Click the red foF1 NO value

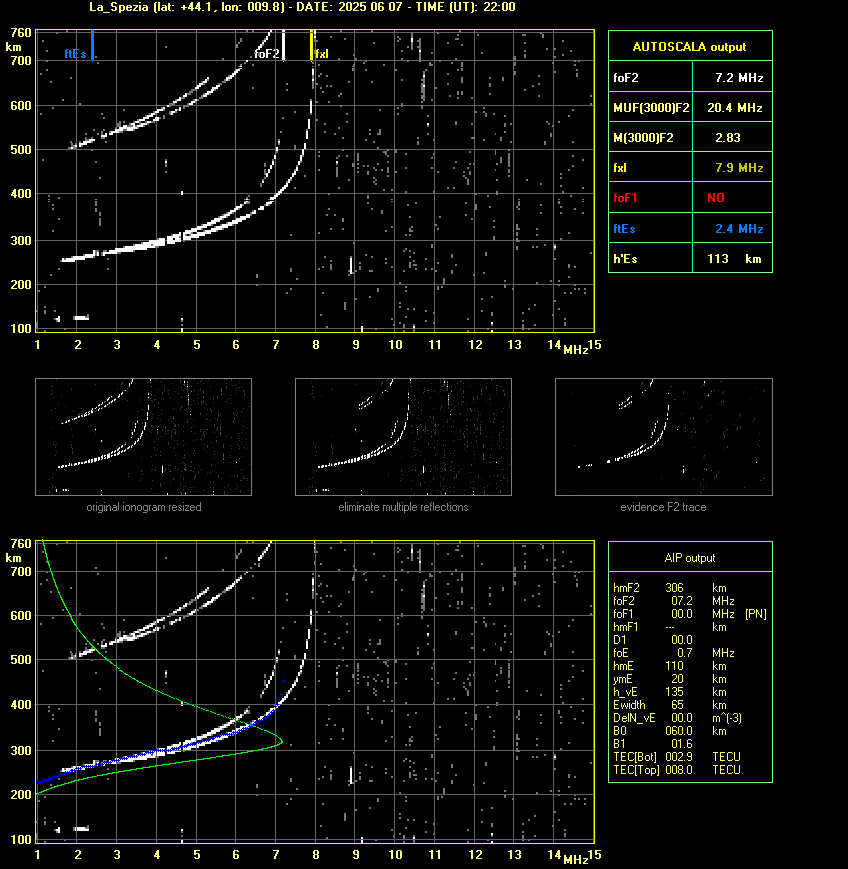[x=716, y=198]
